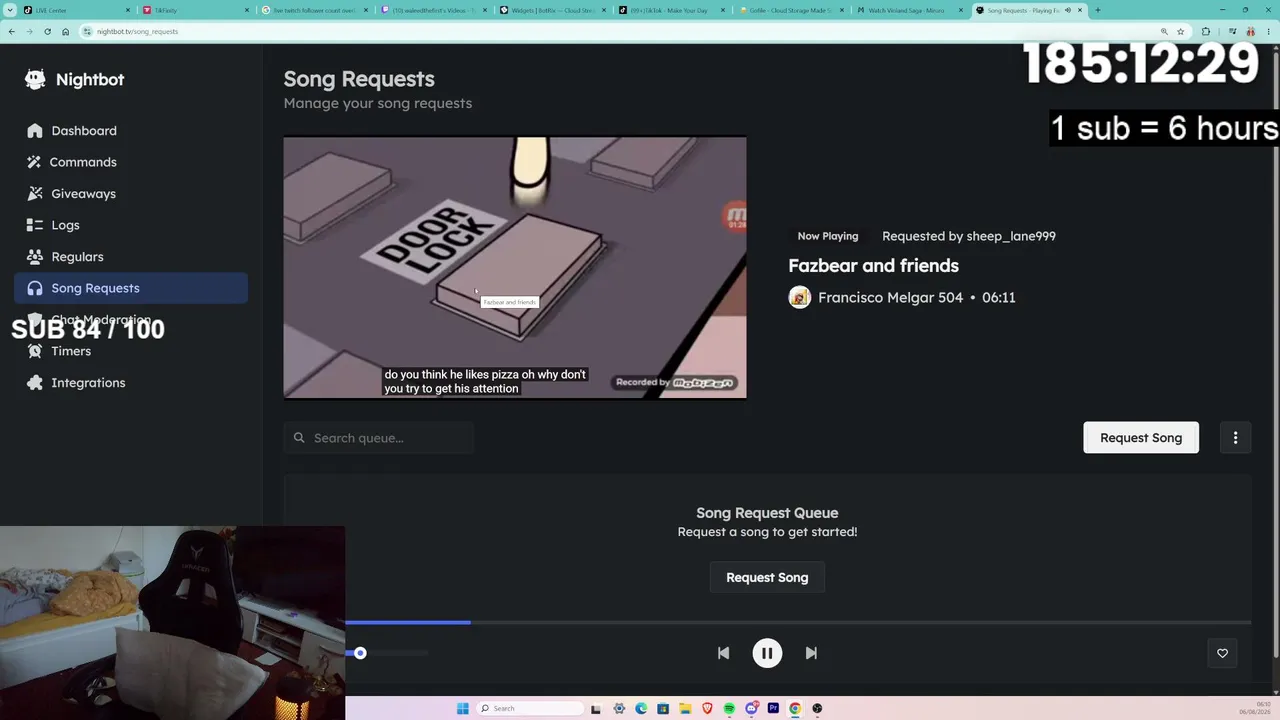Open the browser zoom magnifier icon

[1164, 31]
